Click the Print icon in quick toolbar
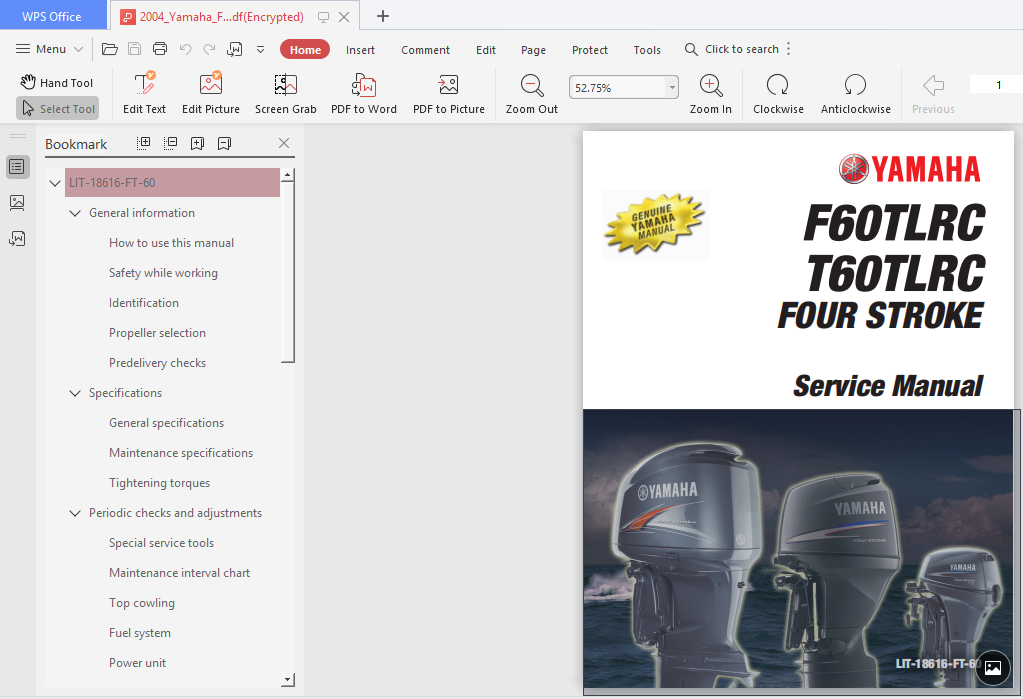 pyautogui.click(x=160, y=49)
